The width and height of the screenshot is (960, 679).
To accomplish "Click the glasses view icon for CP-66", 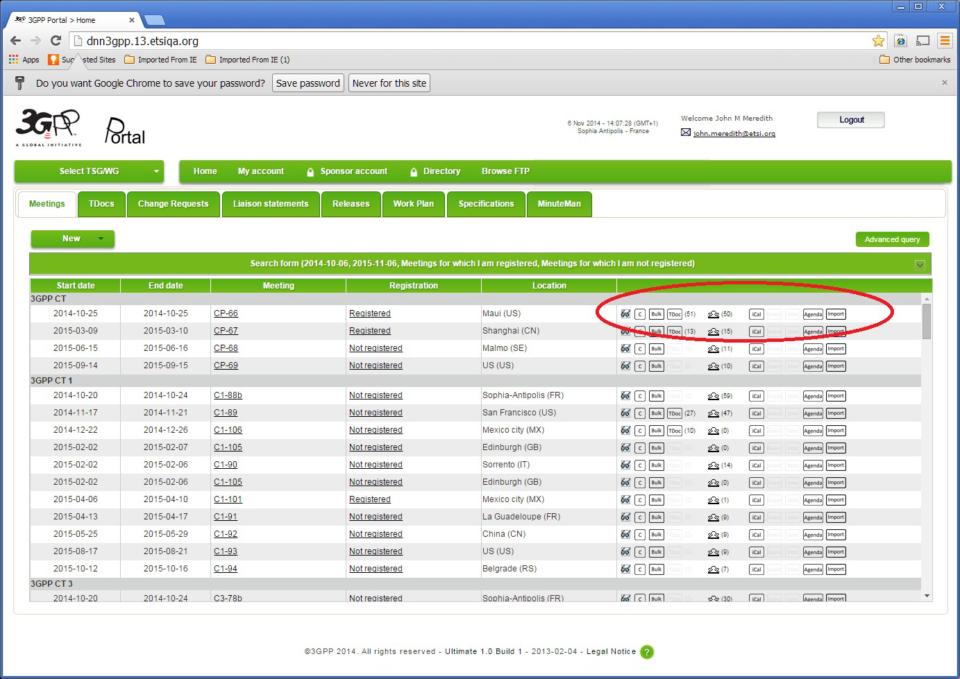I will tap(625, 314).
